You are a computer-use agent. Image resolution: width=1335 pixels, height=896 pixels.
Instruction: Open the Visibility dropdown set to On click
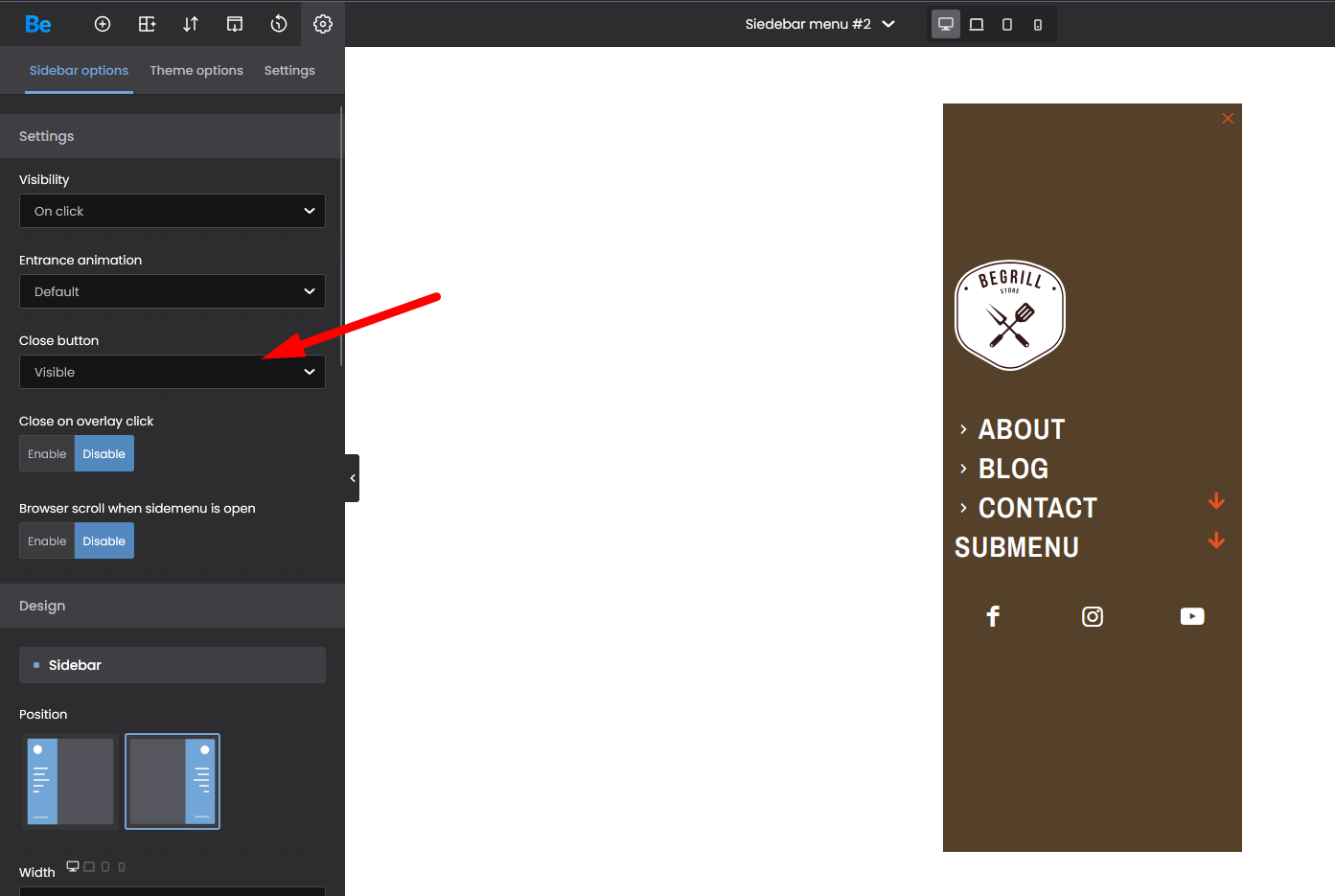(173, 211)
